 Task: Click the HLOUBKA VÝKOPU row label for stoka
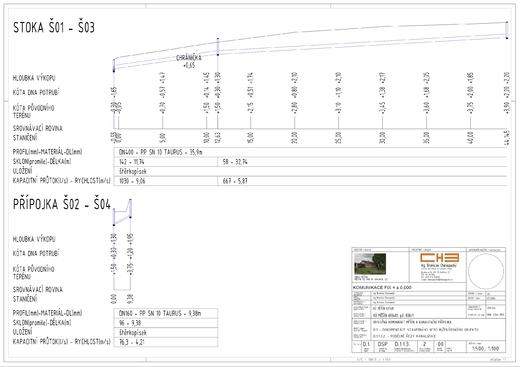click(x=34, y=78)
